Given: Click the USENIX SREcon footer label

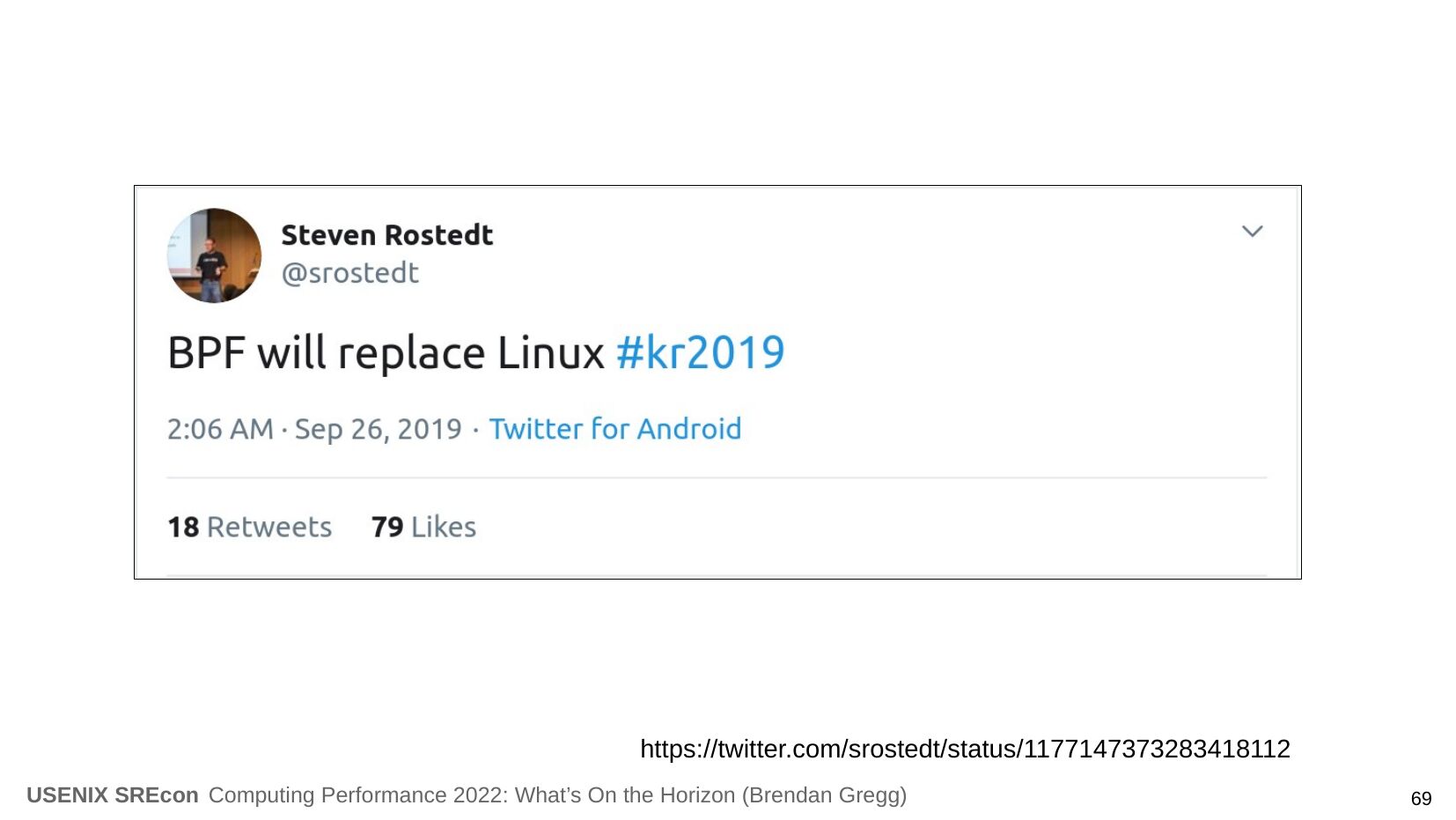Looking at the screenshot, I should pos(112,795).
